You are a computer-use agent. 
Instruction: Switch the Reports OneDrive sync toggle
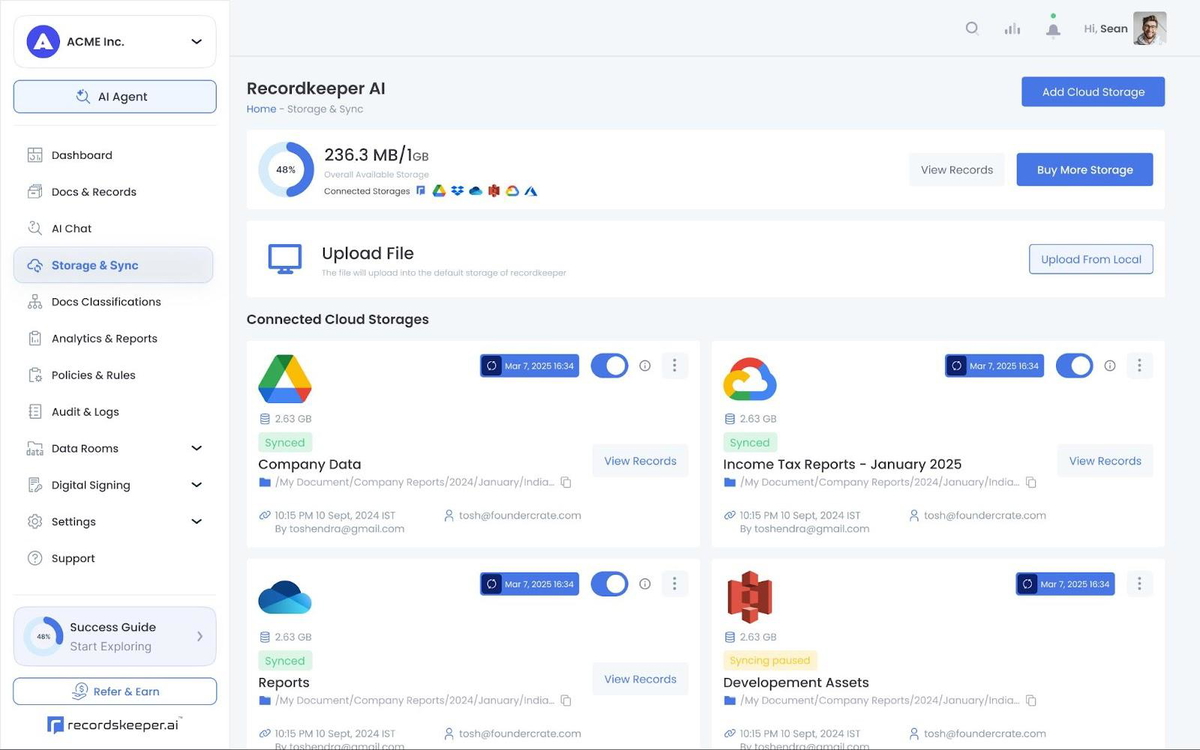[x=609, y=584]
